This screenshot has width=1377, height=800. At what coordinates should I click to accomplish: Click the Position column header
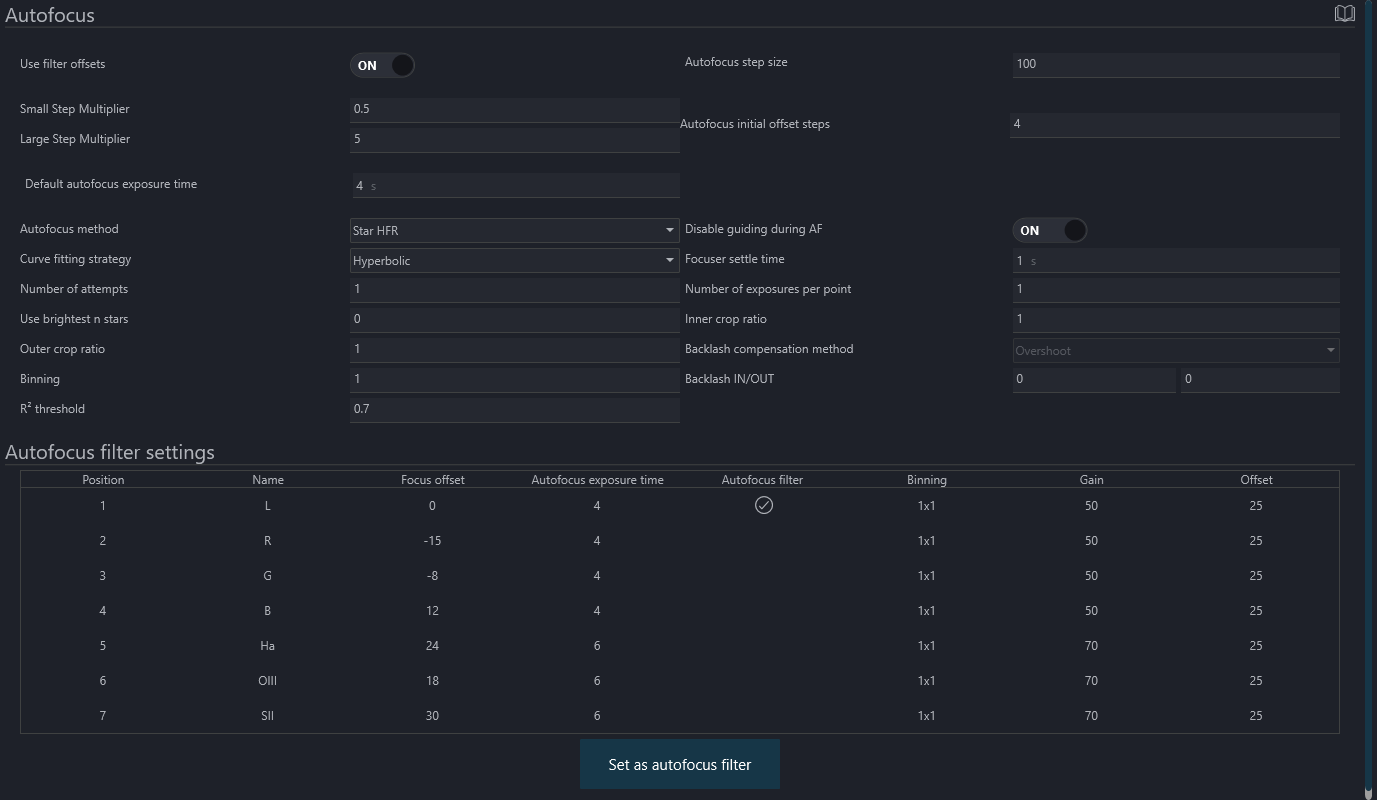(x=103, y=480)
